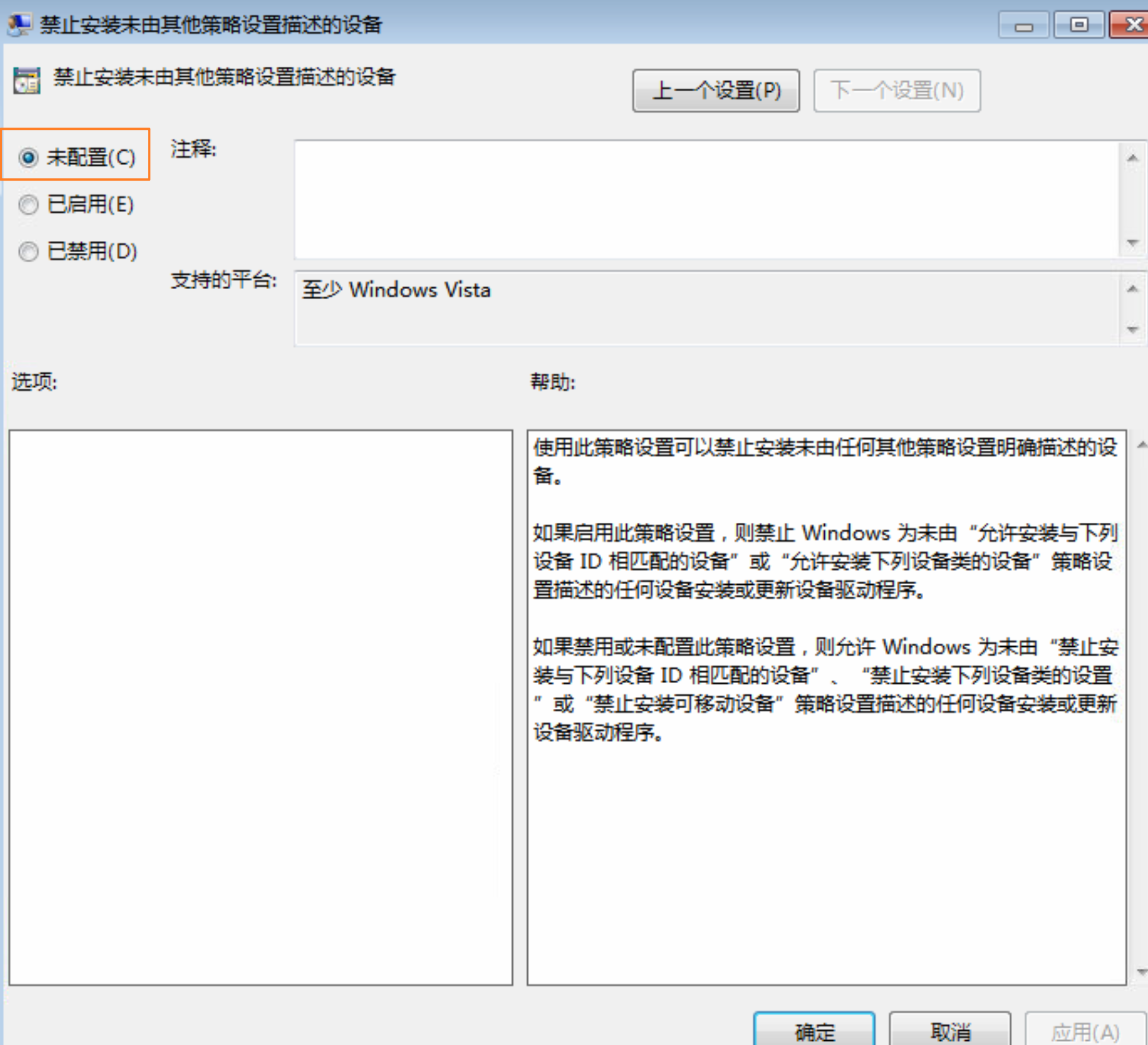Go to 上一个设置(P) previous setting
1148x1045 pixels.
pyautogui.click(x=716, y=91)
